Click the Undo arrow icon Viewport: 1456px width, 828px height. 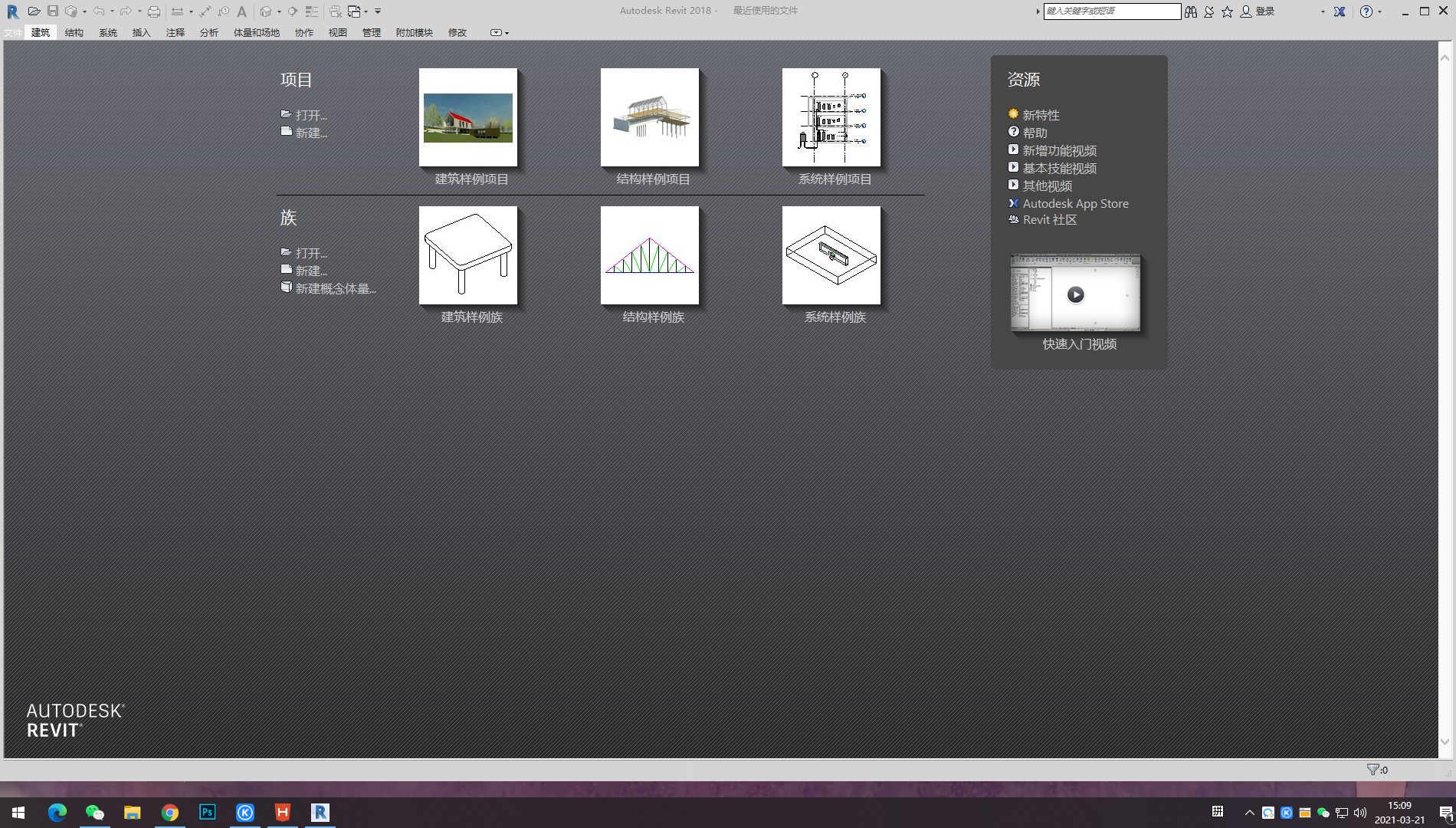(x=98, y=11)
